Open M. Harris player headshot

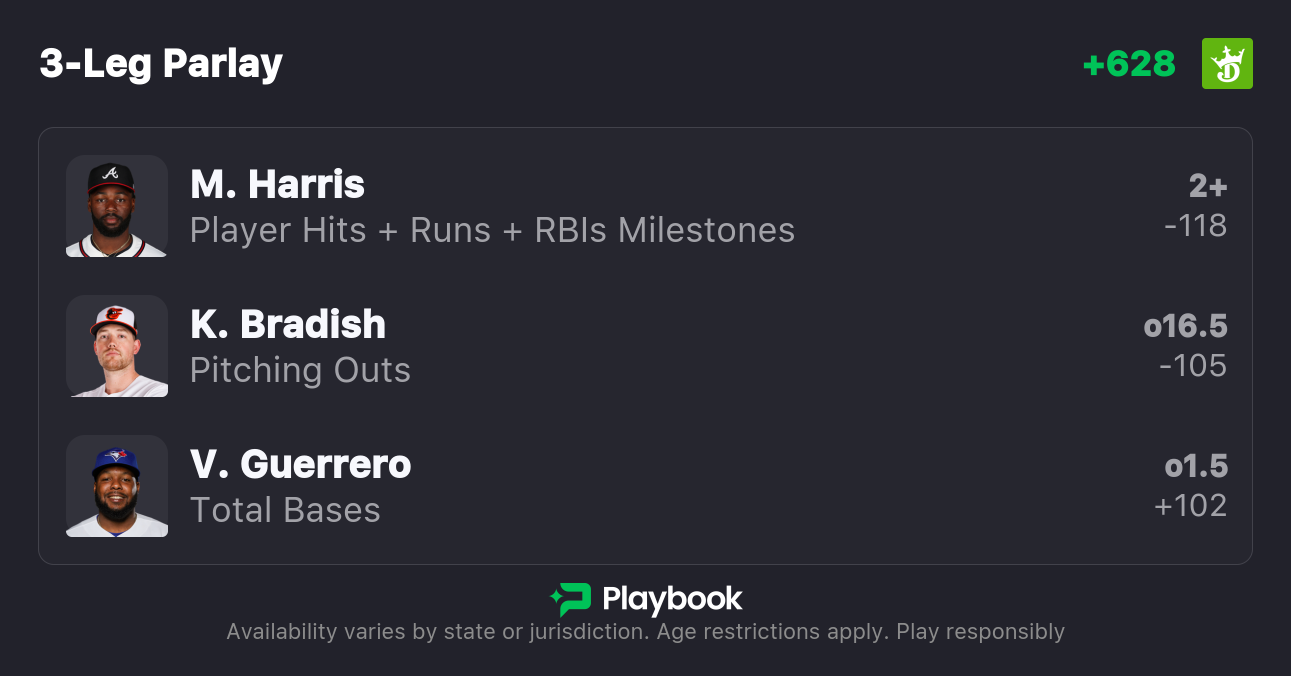click(117, 206)
